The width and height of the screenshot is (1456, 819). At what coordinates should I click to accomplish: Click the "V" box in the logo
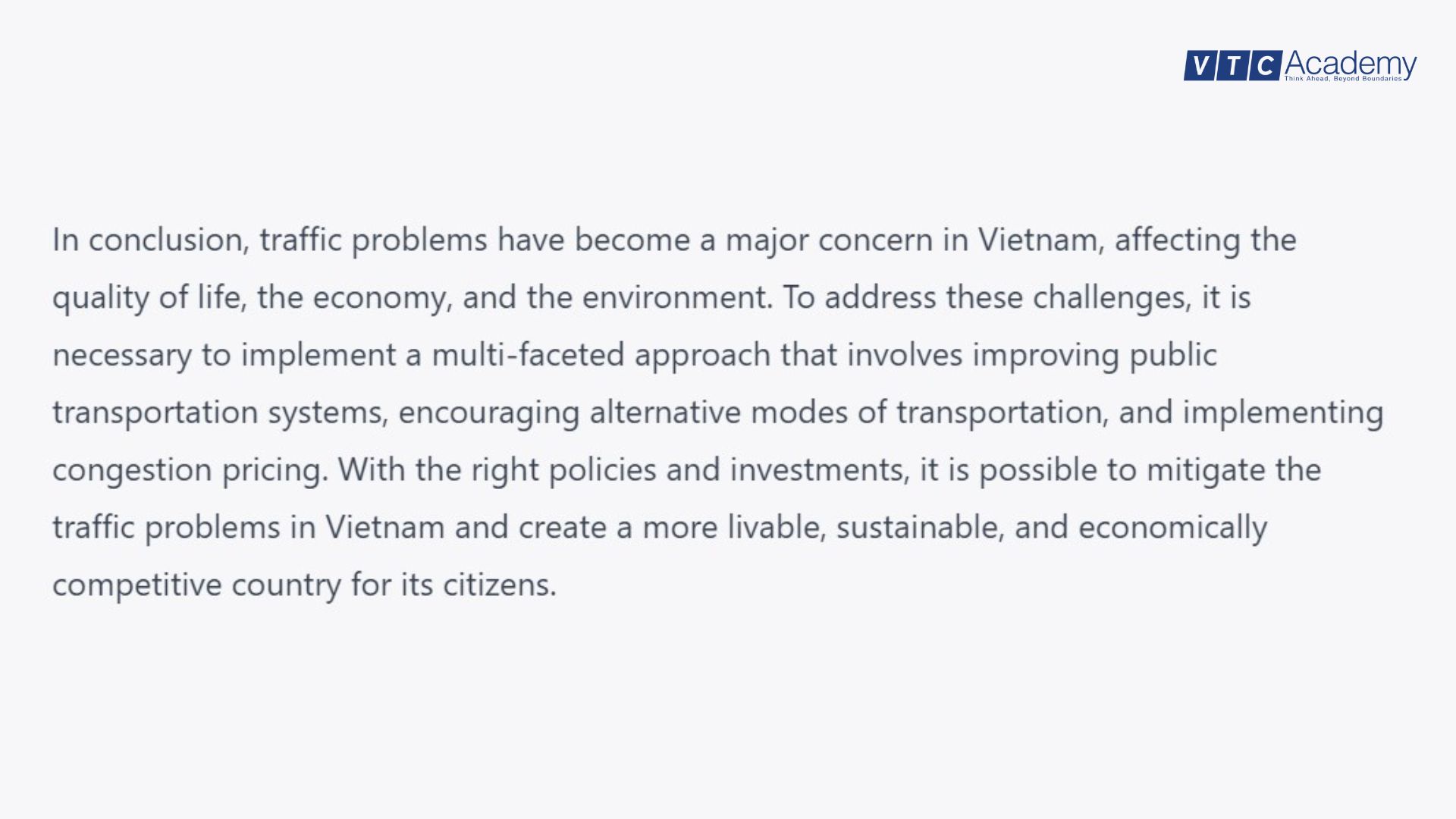tap(1199, 66)
